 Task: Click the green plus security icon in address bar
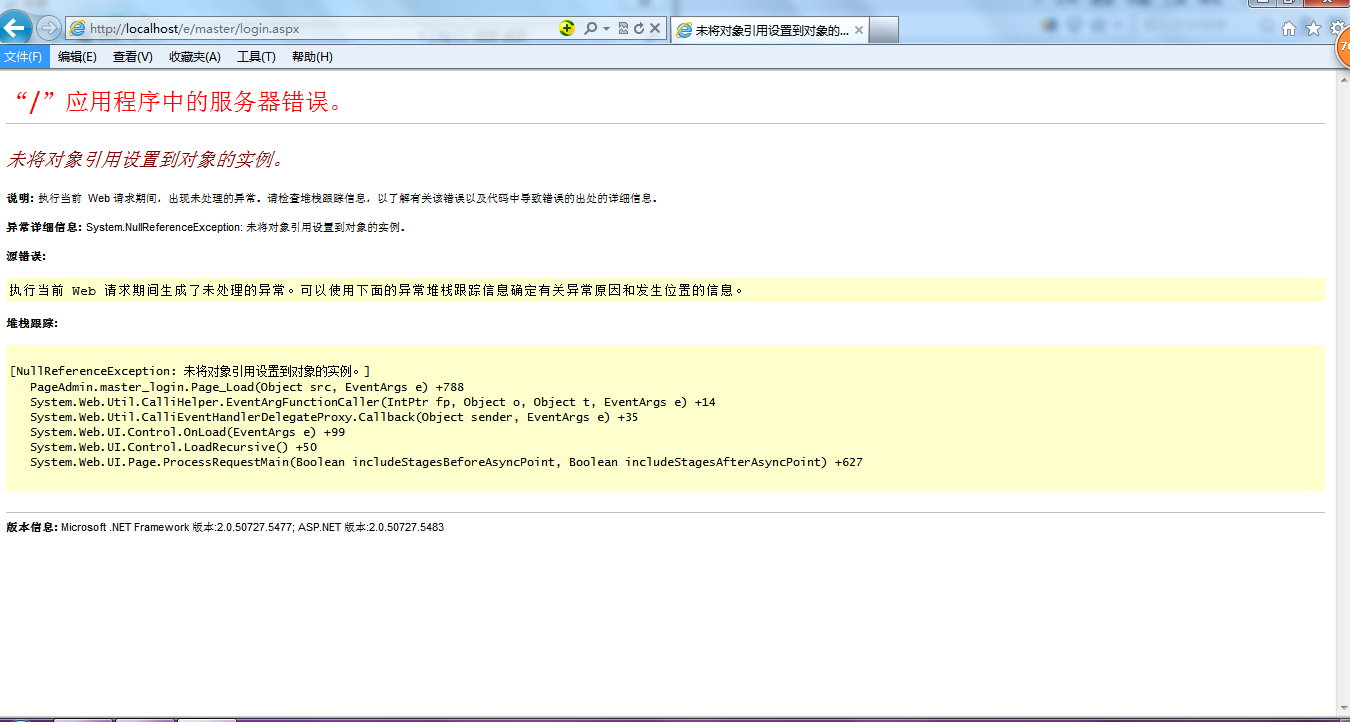pyautogui.click(x=567, y=29)
